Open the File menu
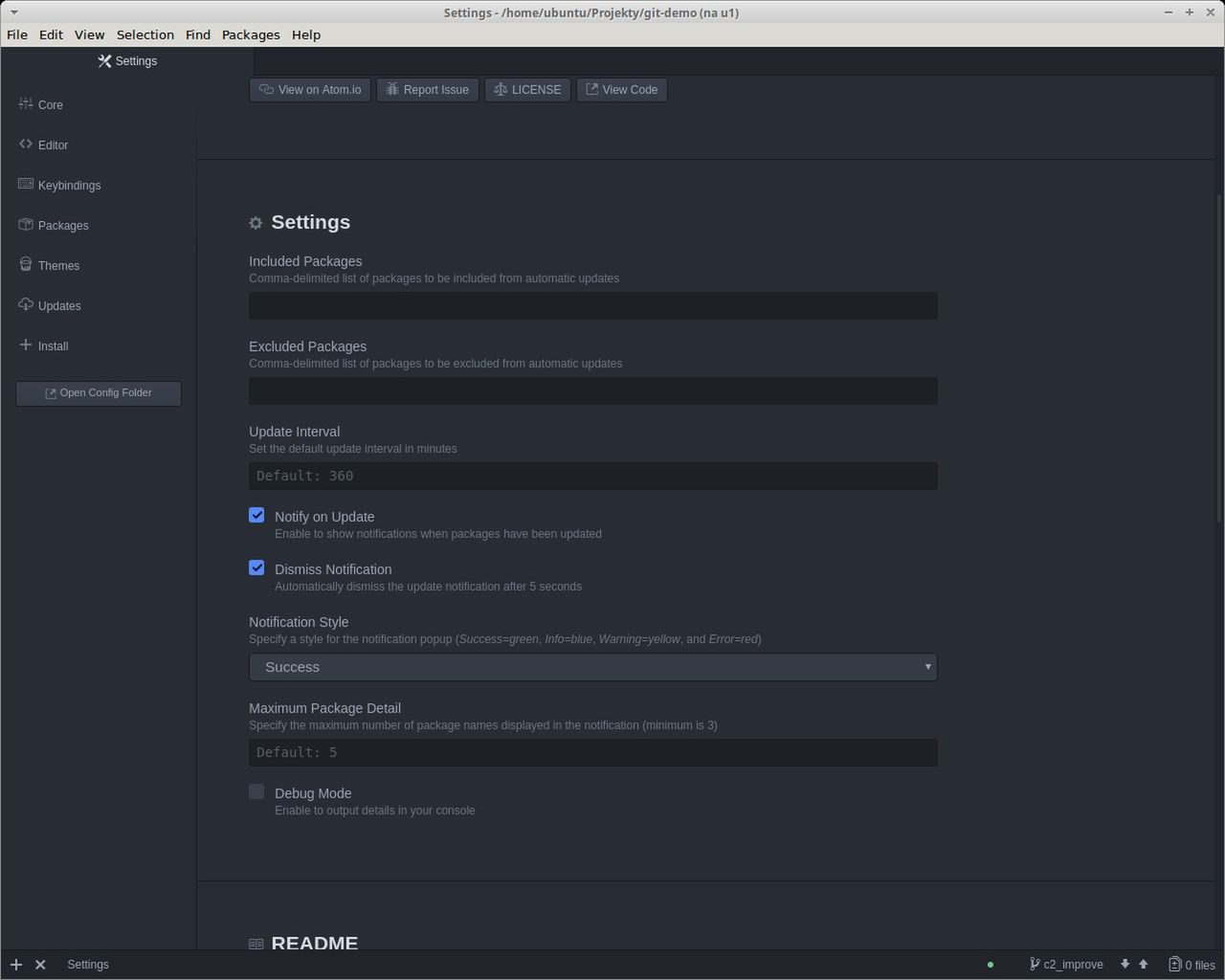Image resolution: width=1225 pixels, height=980 pixels. coord(17,34)
